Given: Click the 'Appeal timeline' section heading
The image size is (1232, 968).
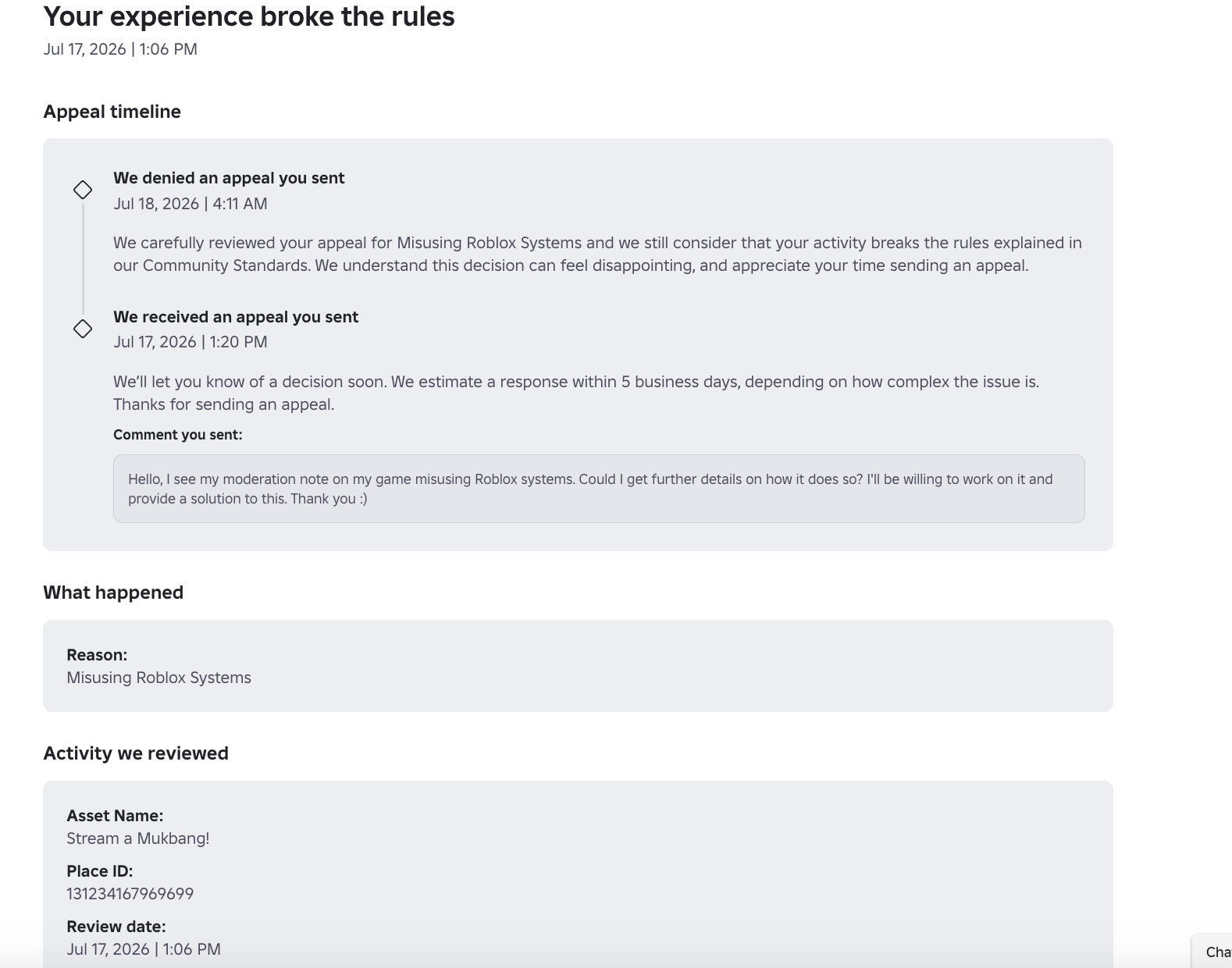Looking at the screenshot, I should click(112, 112).
